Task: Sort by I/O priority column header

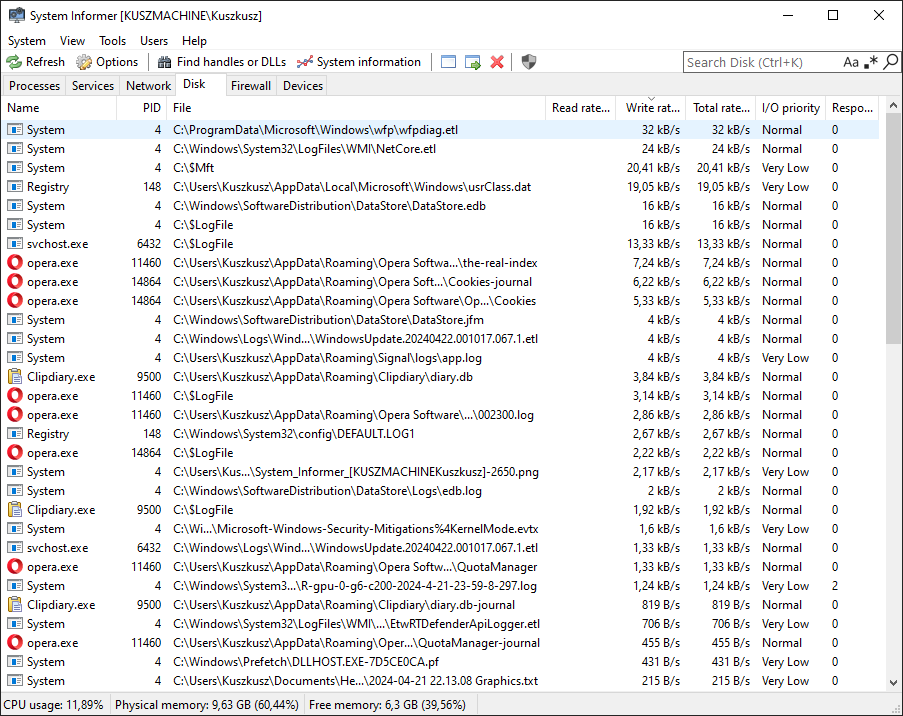Action: pyautogui.click(x=790, y=108)
